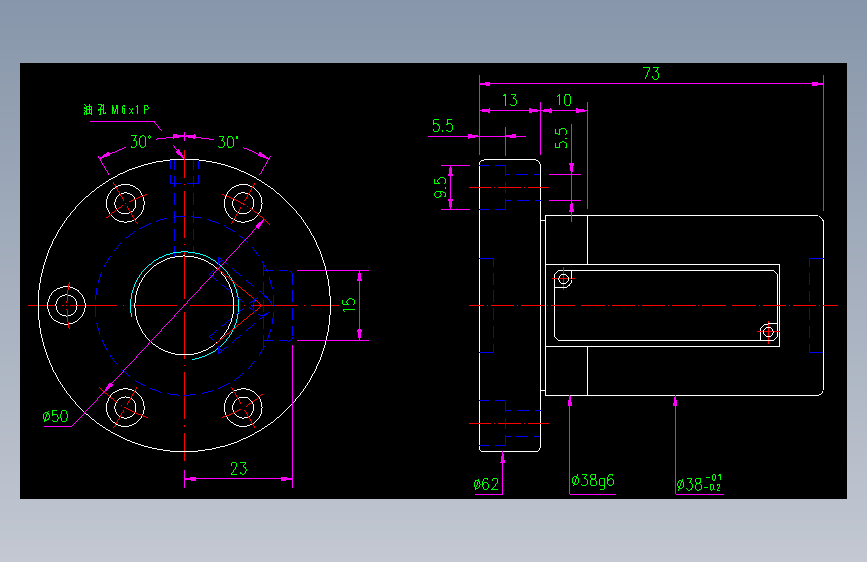This screenshot has width=867, height=562.
Task: Select the "ø38 -0.1/-0.2" toleranced diameter label
Action: pos(699,483)
